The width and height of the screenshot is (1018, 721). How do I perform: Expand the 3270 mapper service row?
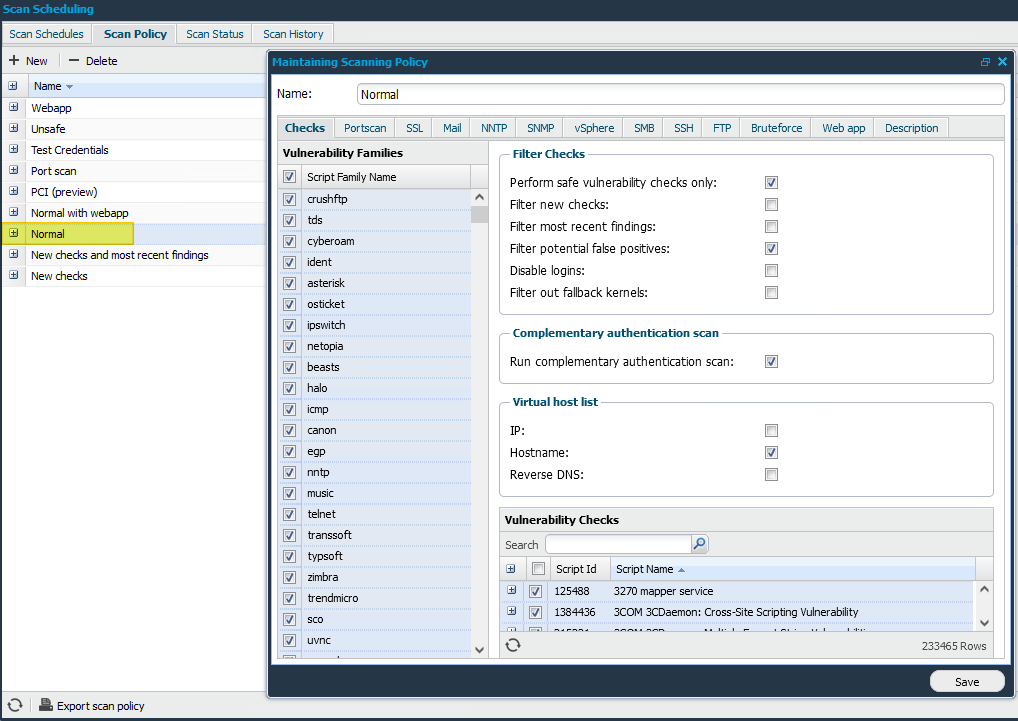[x=512, y=591]
